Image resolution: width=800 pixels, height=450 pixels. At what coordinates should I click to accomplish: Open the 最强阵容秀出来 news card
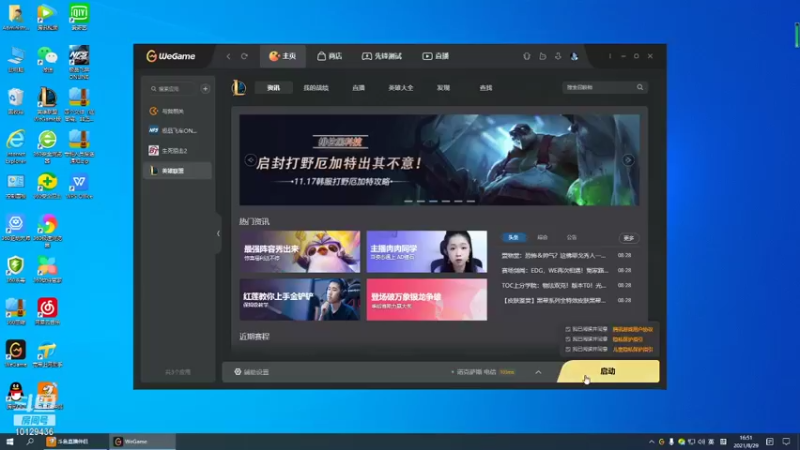coord(300,252)
